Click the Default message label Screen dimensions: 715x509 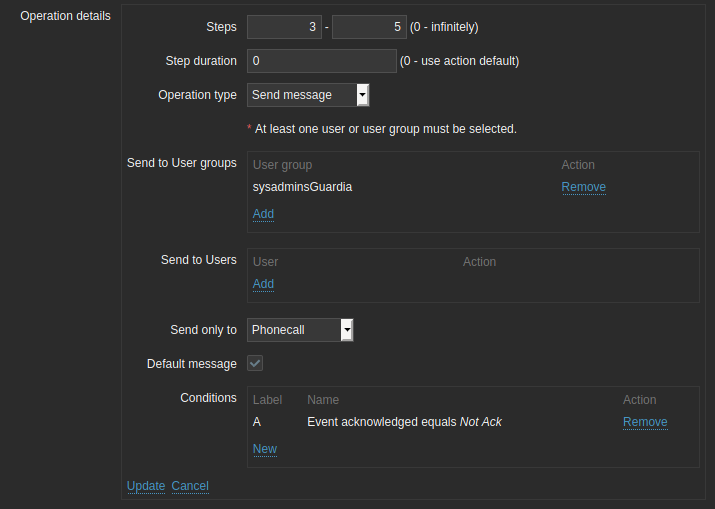(191, 364)
